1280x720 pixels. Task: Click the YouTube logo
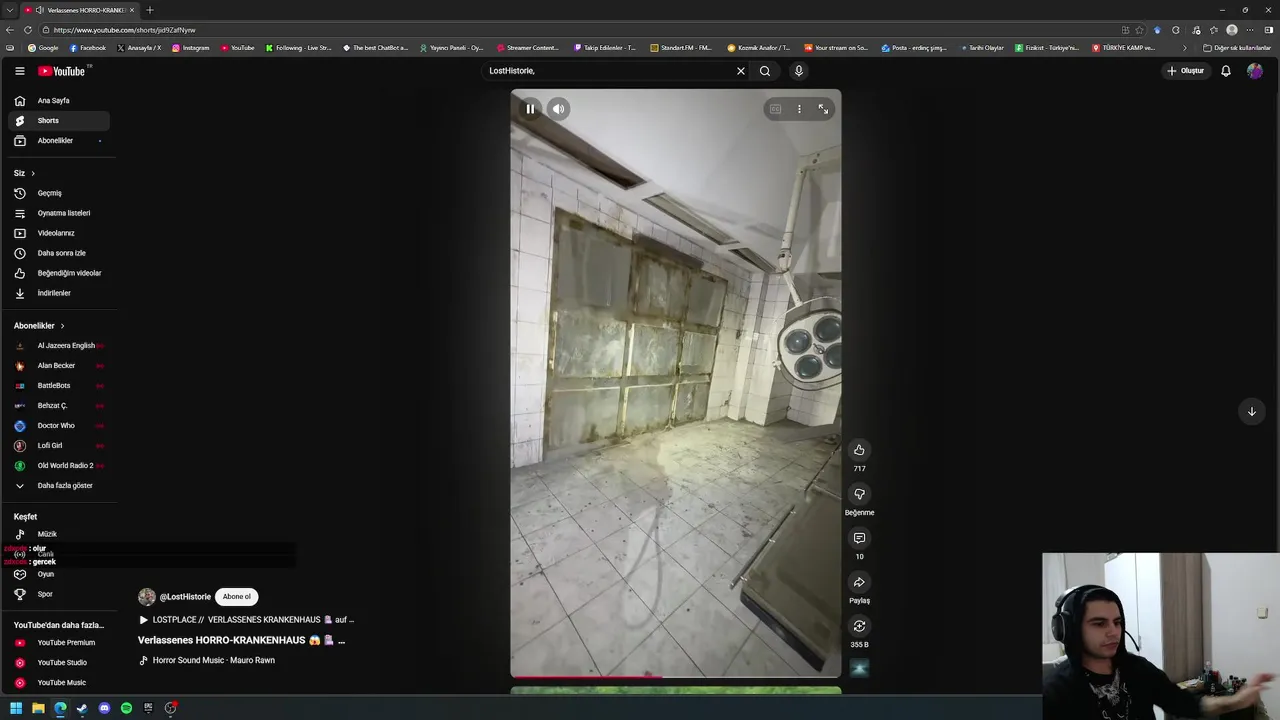click(x=64, y=71)
